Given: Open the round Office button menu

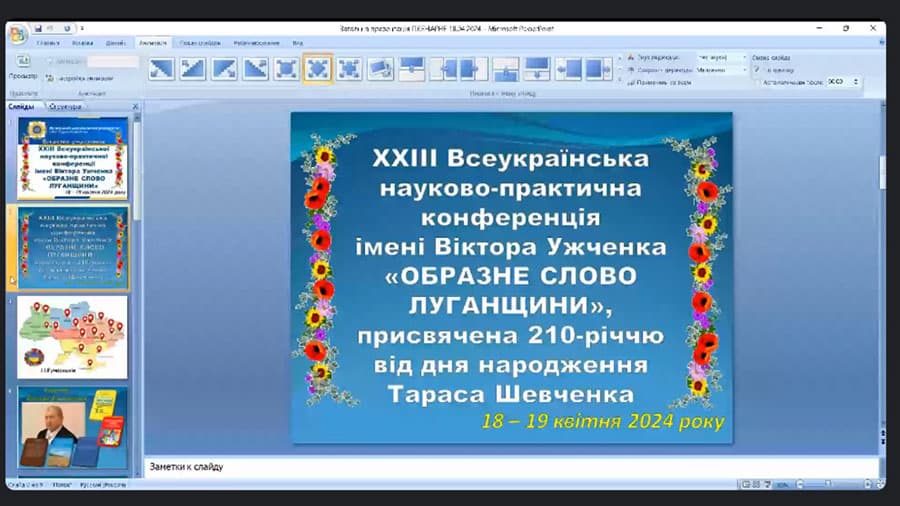Looking at the screenshot, I should 17,34.
